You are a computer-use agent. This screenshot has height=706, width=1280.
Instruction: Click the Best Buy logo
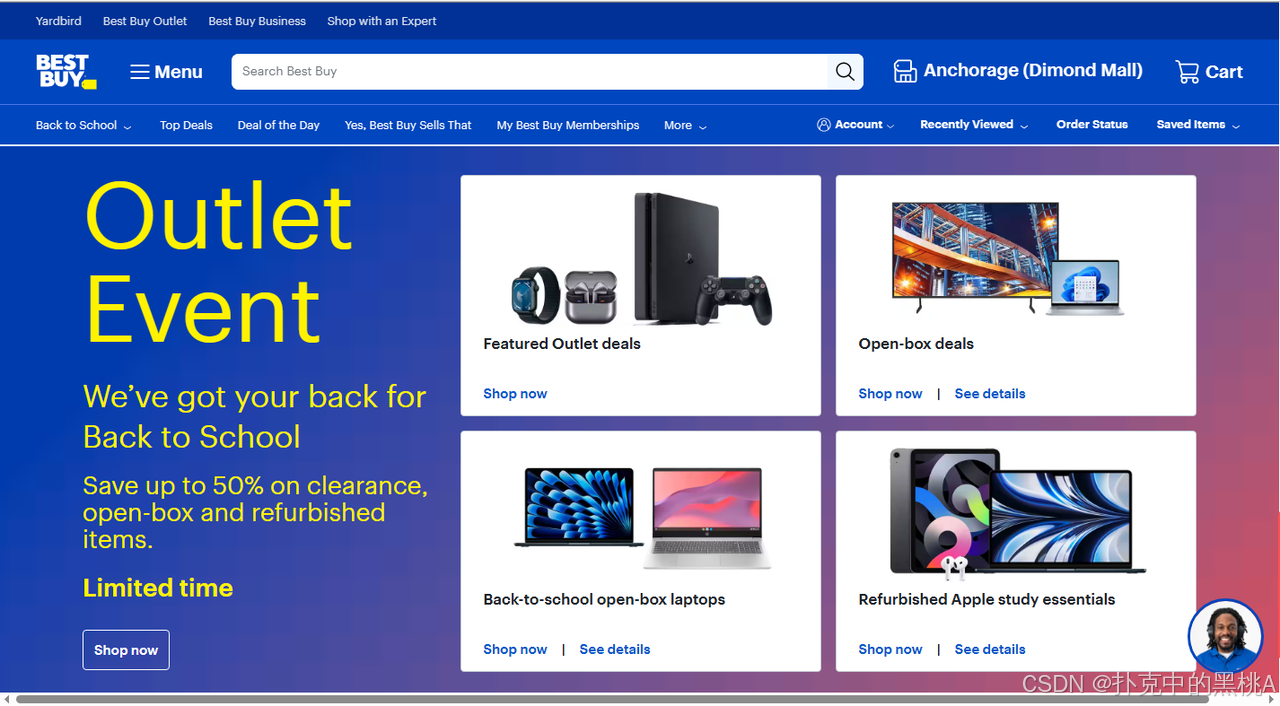click(x=66, y=71)
